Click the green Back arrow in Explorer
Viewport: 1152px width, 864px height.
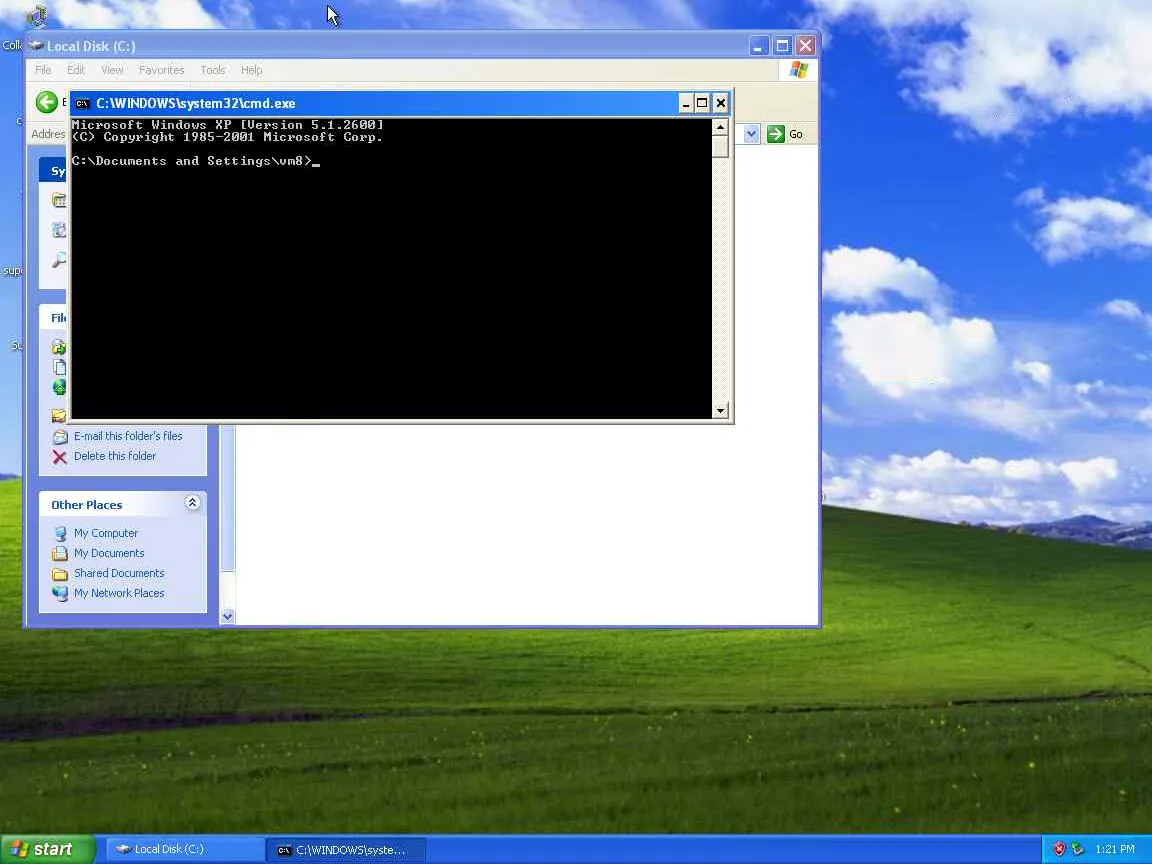tap(46, 102)
